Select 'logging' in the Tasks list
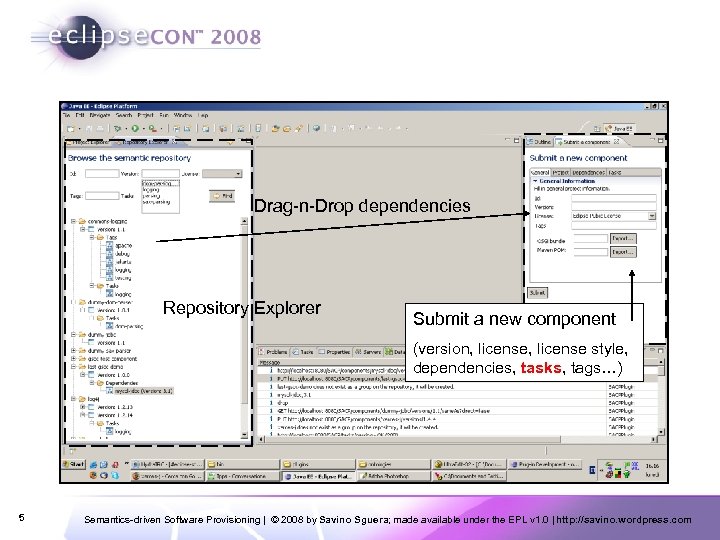720x540 pixels. [151, 190]
